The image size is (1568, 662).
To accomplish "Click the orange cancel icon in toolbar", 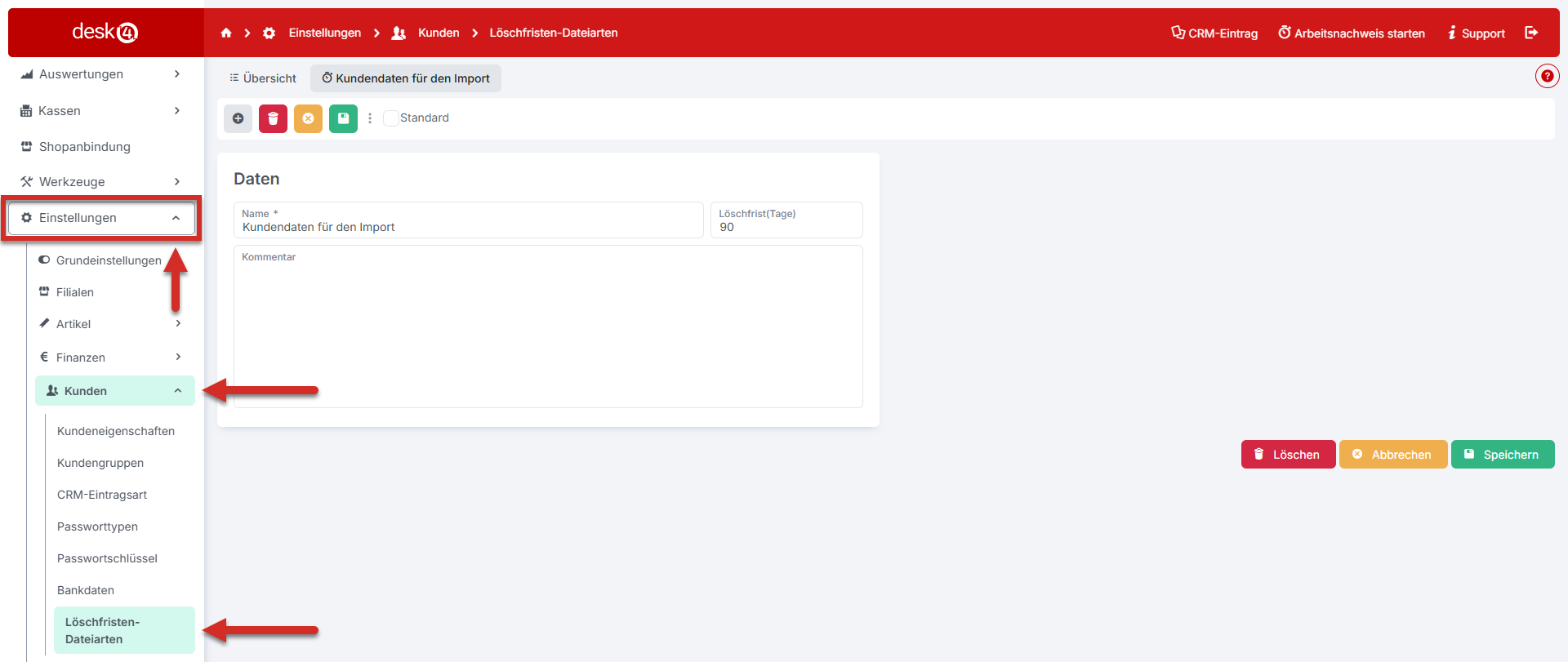I will click(x=308, y=118).
